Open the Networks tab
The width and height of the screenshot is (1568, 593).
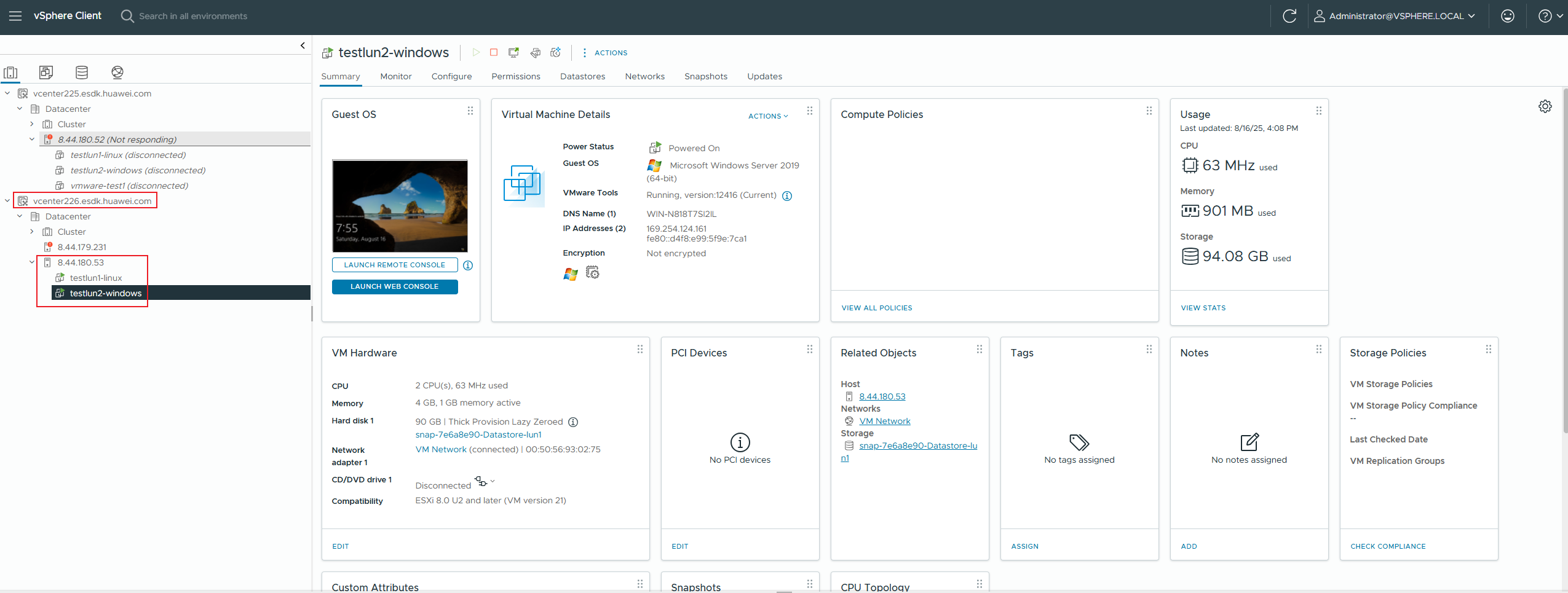click(x=644, y=76)
